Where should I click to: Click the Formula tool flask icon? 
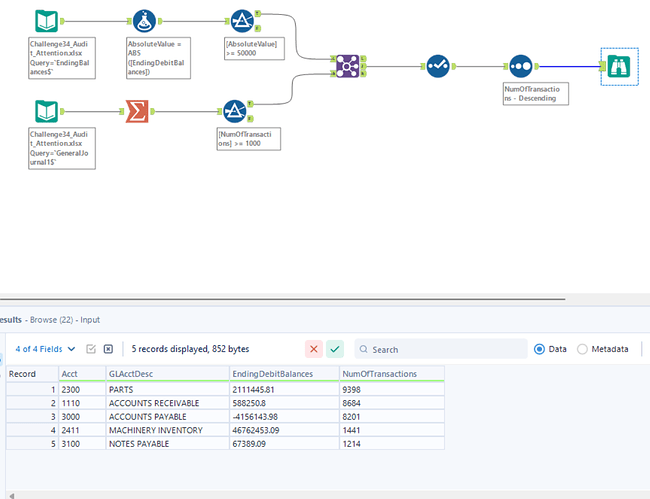coord(145,20)
